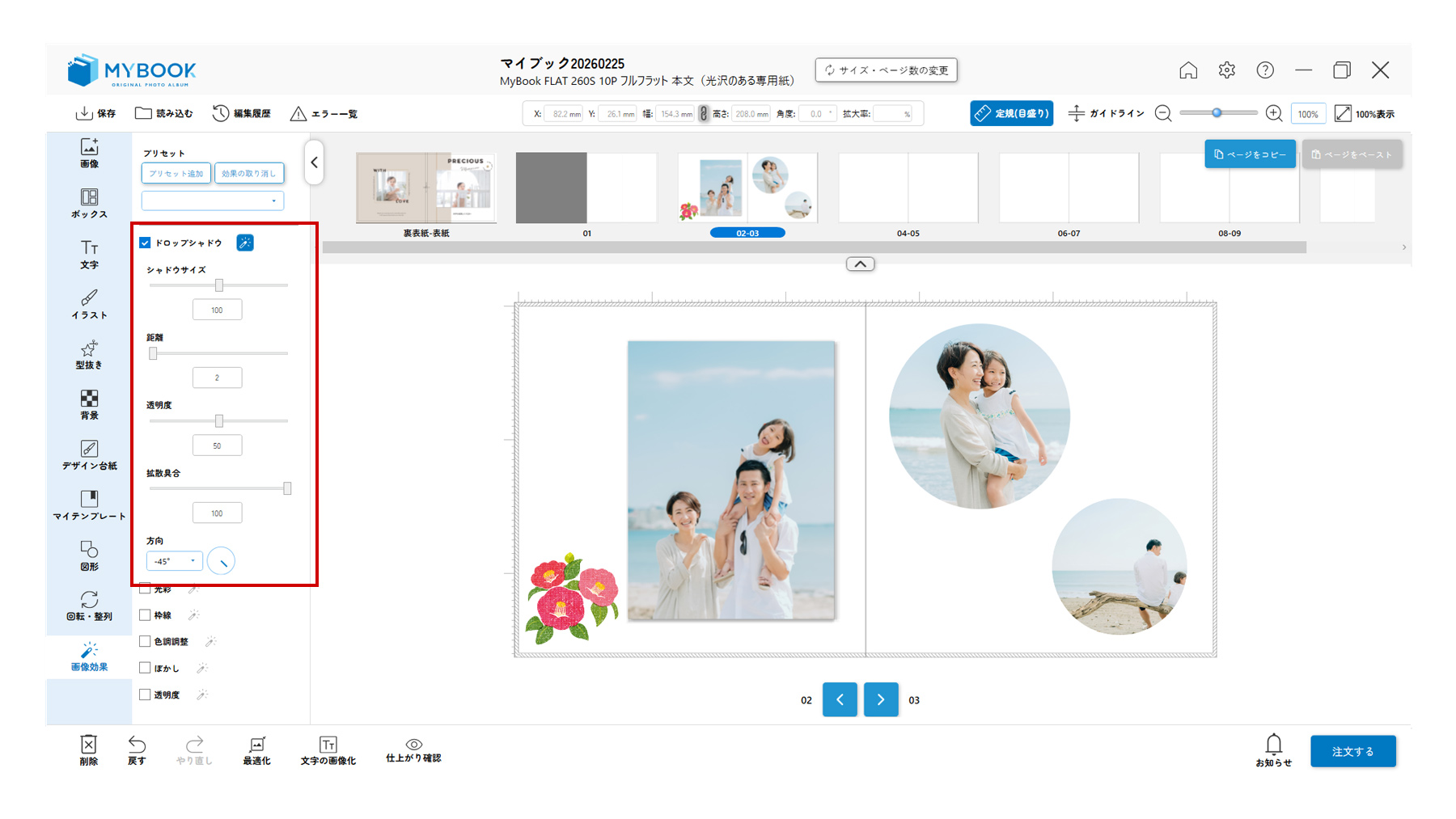Click 保存 save in the toolbar
1456x819 pixels.
tap(95, 114)
